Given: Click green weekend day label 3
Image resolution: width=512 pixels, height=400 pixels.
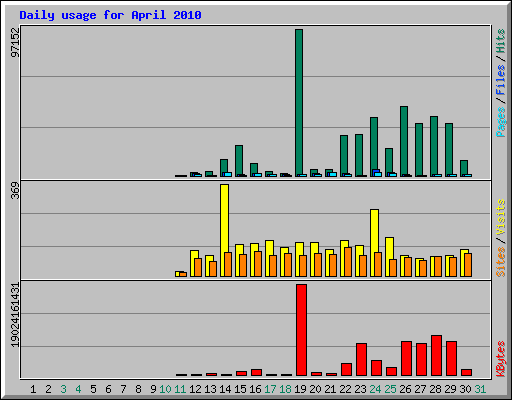Looking at the screenshot, I should tap(63, 389).
